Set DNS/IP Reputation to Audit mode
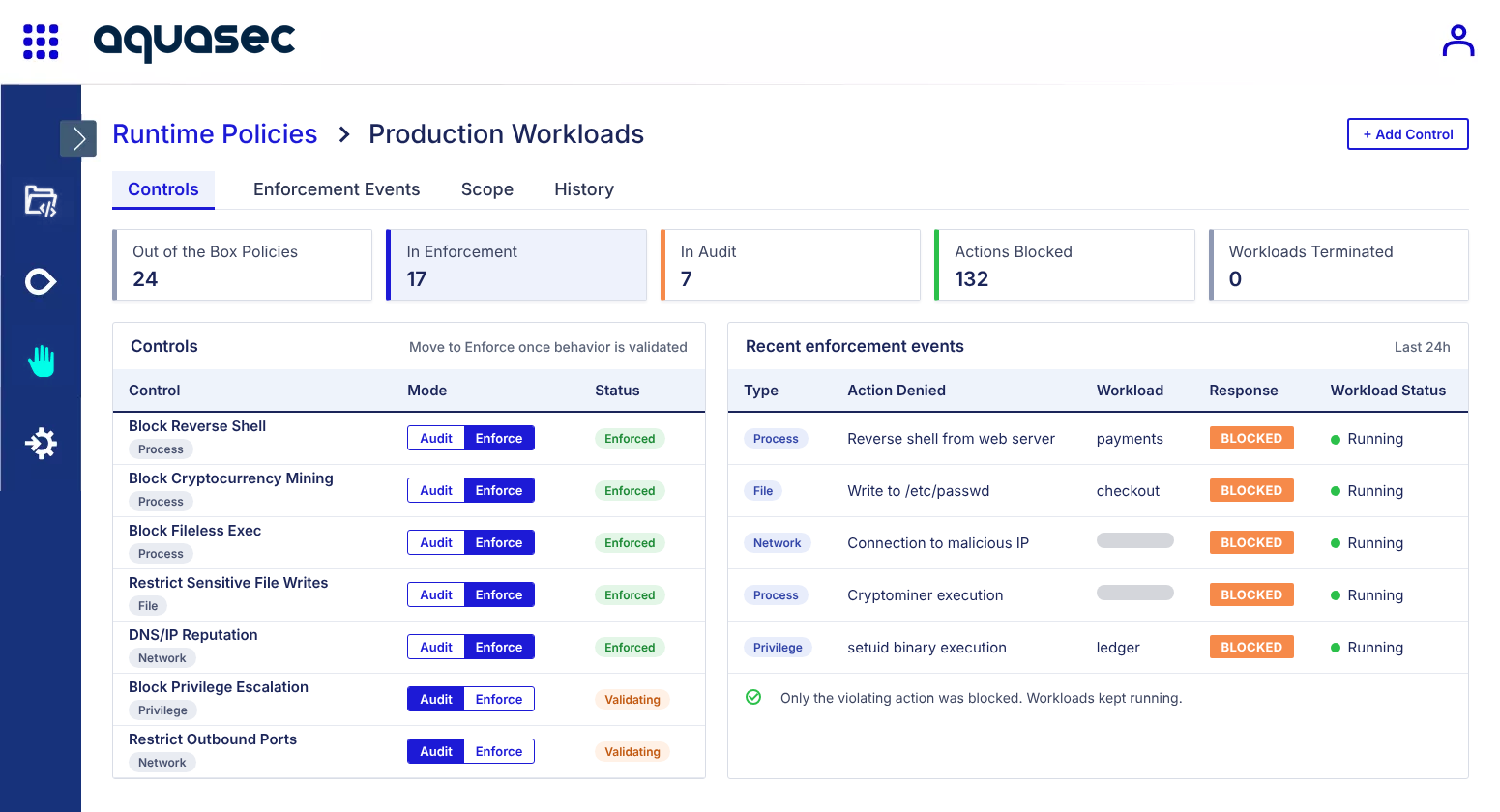The width and height of the screenshot is (1500, 812). pyautogui.click(x=436, y=647)
